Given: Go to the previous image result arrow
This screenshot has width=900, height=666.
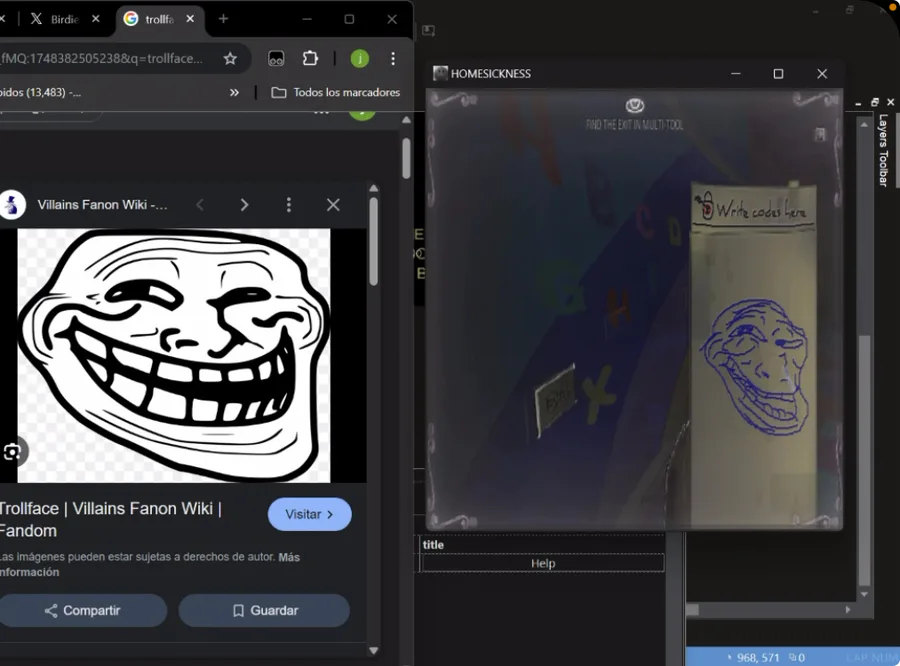Looking at the screenshot, I should click(200, 205).
